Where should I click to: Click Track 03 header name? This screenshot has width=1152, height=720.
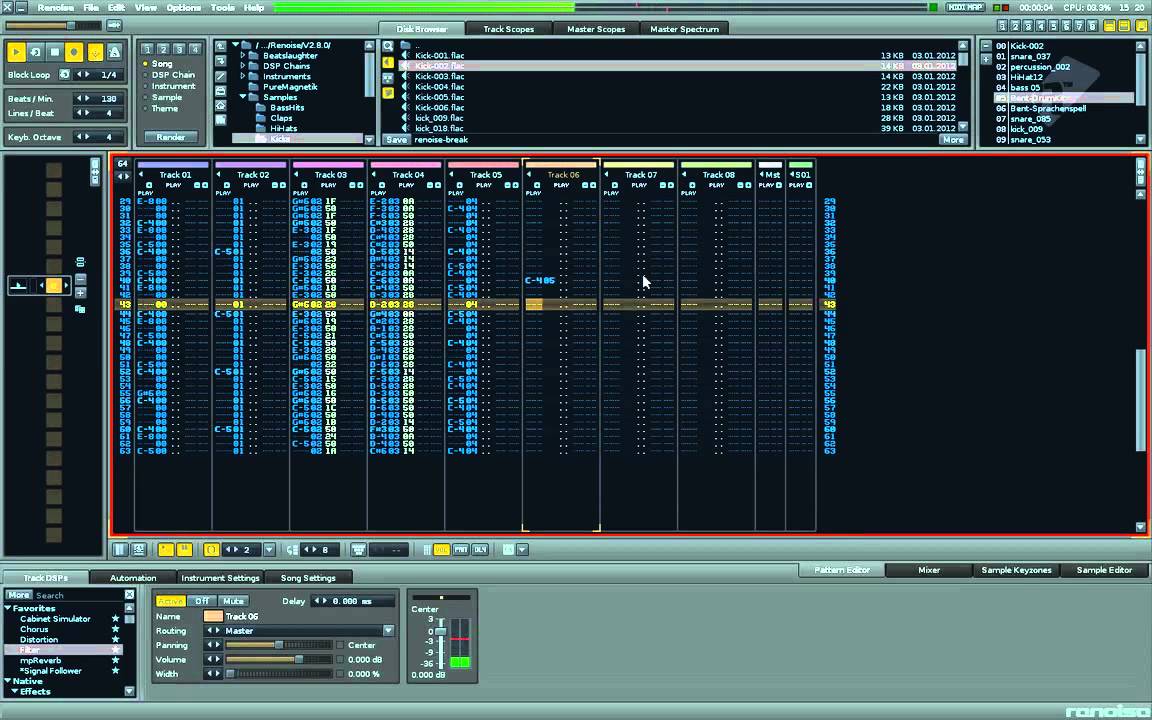pos(331,175)
